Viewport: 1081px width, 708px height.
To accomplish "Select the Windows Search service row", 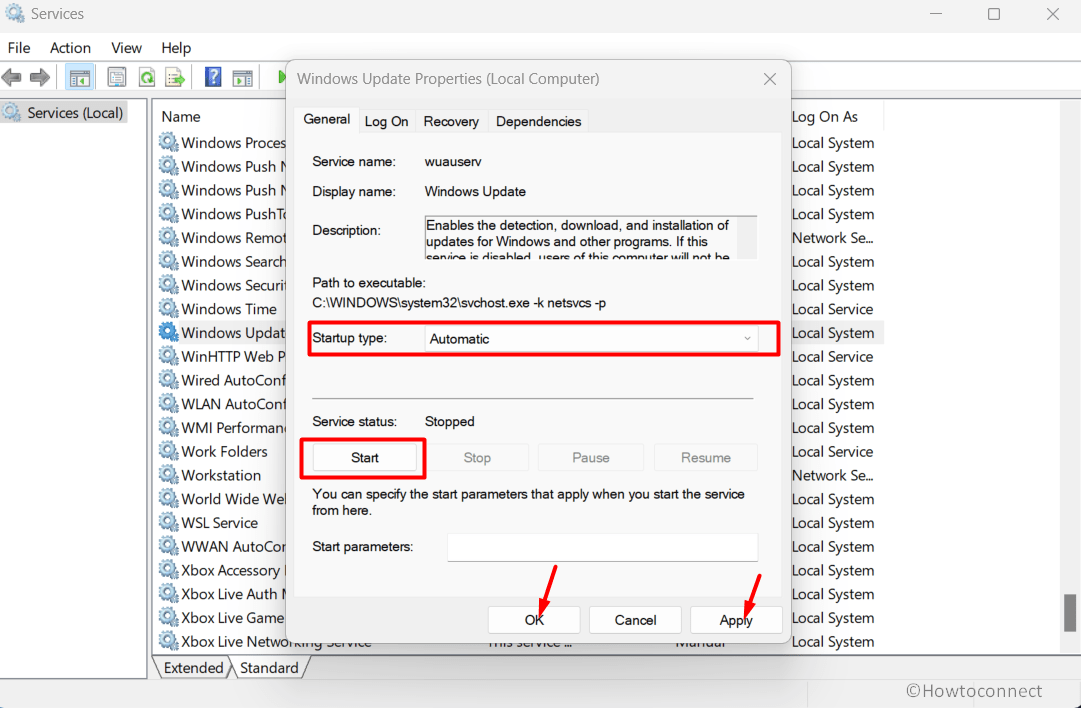I will pos(233,261).
